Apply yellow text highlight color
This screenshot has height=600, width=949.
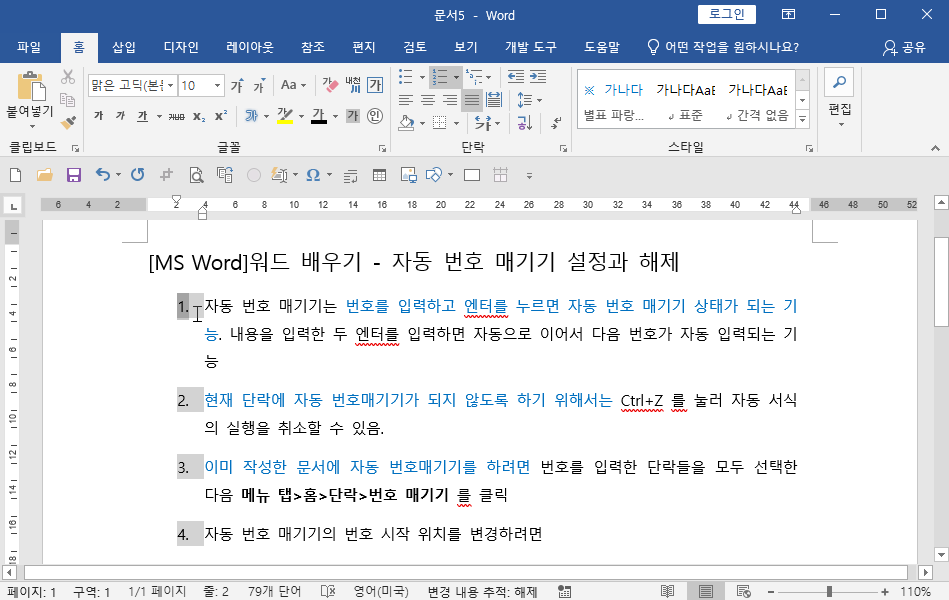[x=284, y=116]
